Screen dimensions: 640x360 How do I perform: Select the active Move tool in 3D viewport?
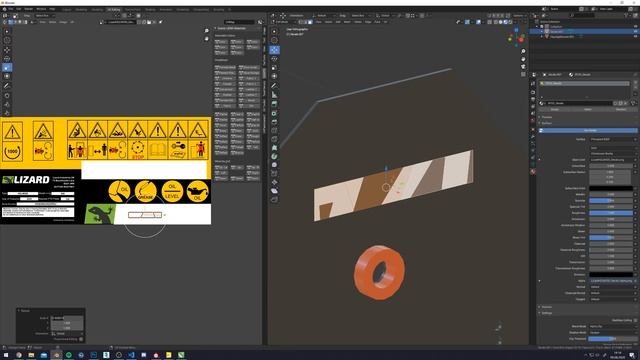pyautogui.click(x=274, y=50)
